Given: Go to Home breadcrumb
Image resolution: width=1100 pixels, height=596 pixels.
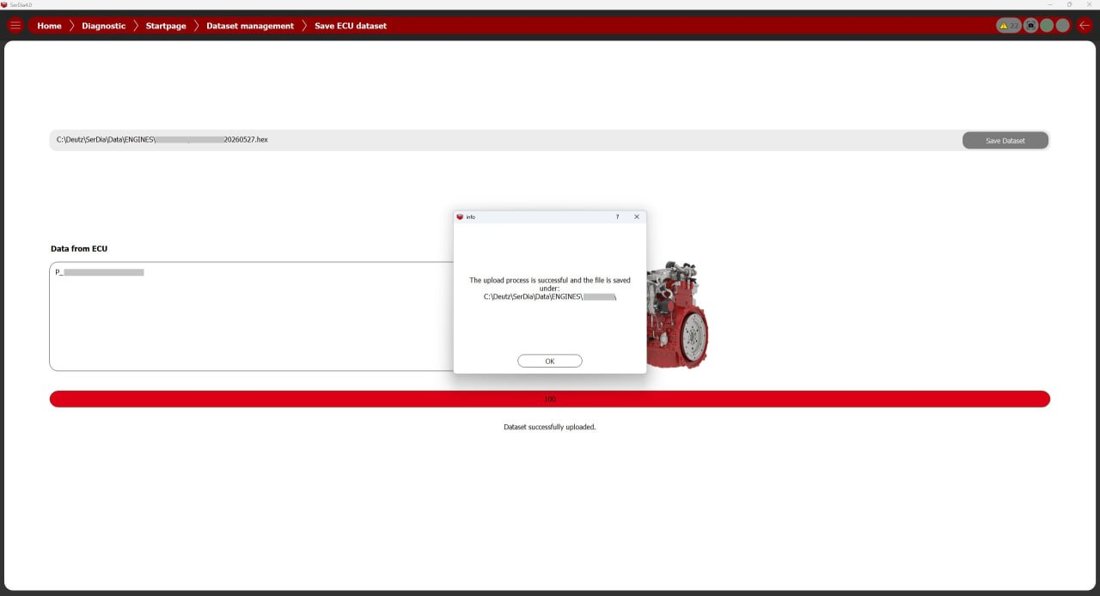Looking at the screenshot, I should pos(49,26).
